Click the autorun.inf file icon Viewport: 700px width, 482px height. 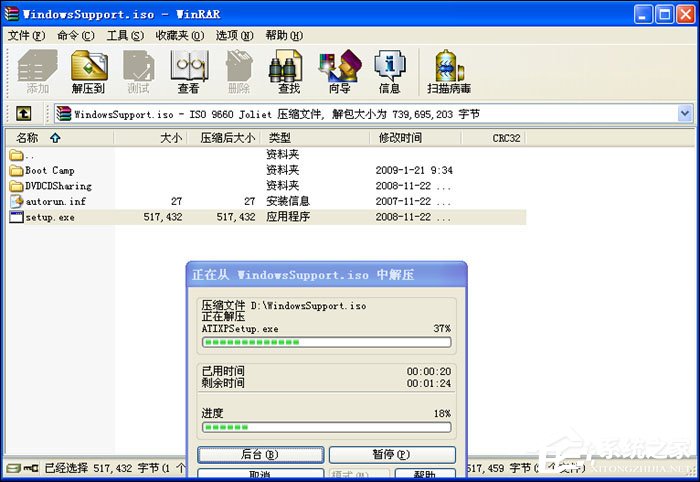17,201
